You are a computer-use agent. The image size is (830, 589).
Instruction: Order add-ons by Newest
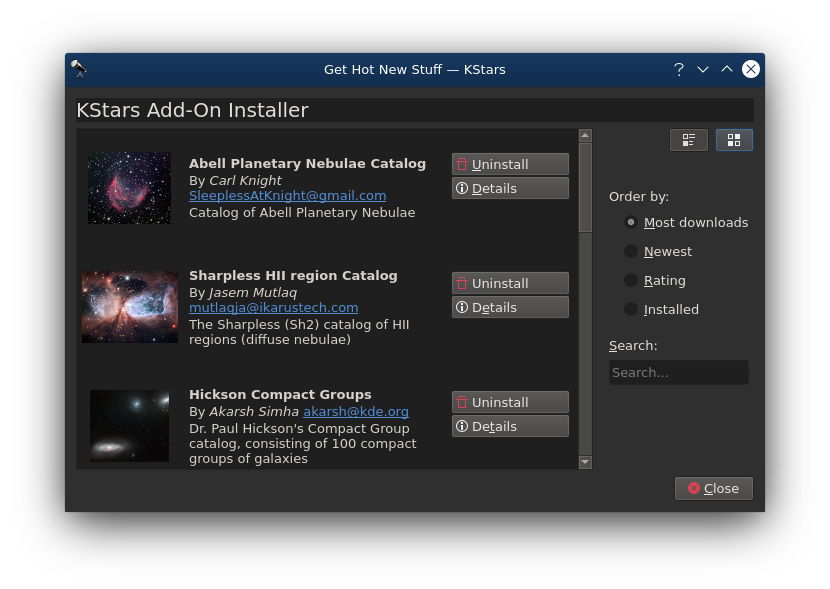(x=658, y=251)
